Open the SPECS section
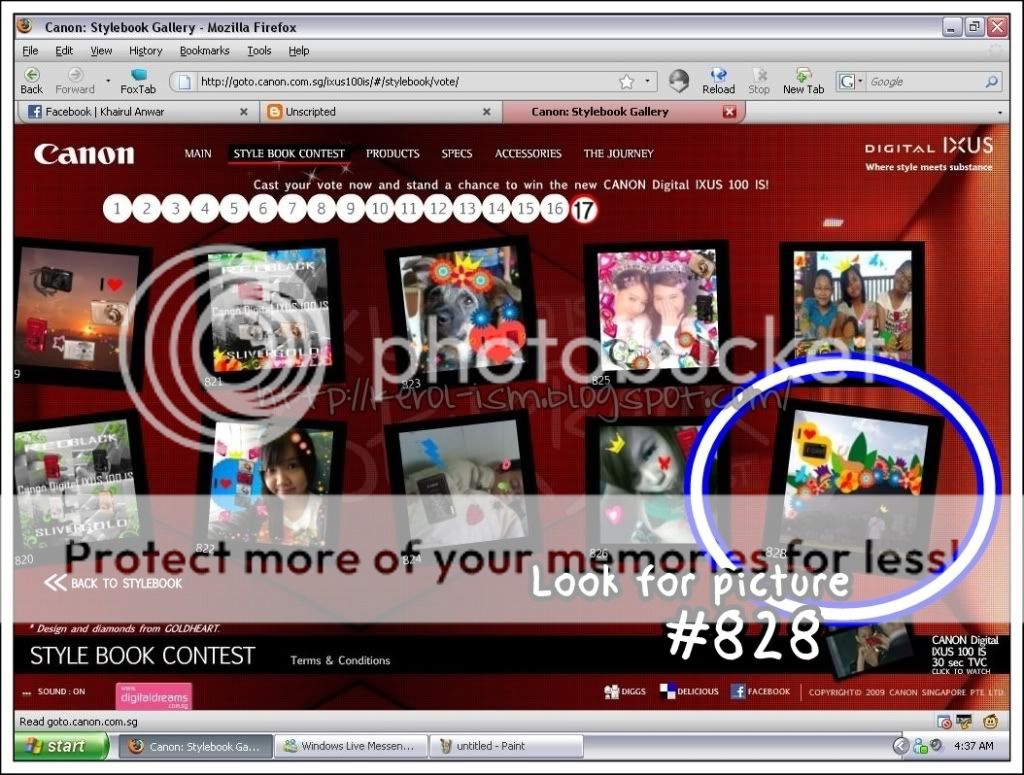Screen dimensions: 1024x775 [x=456, y=153]
